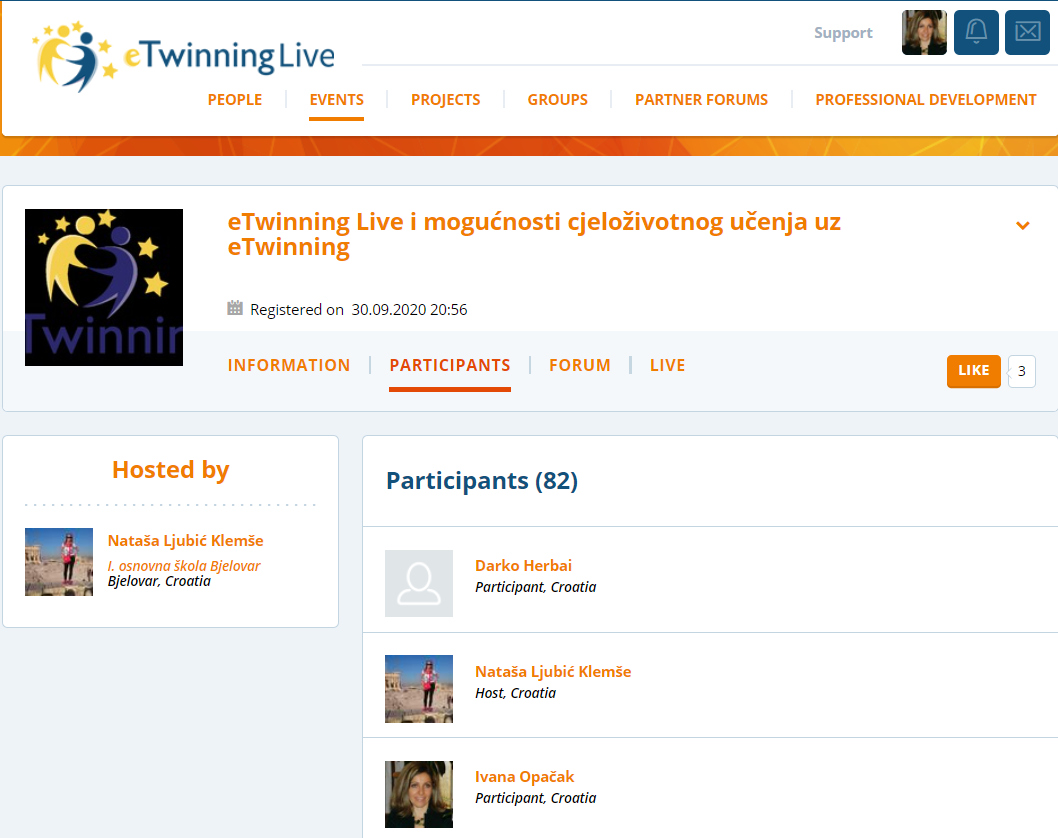Open PROFESSIONAL DEVELOPMENT menu

(x=926, y=100)
